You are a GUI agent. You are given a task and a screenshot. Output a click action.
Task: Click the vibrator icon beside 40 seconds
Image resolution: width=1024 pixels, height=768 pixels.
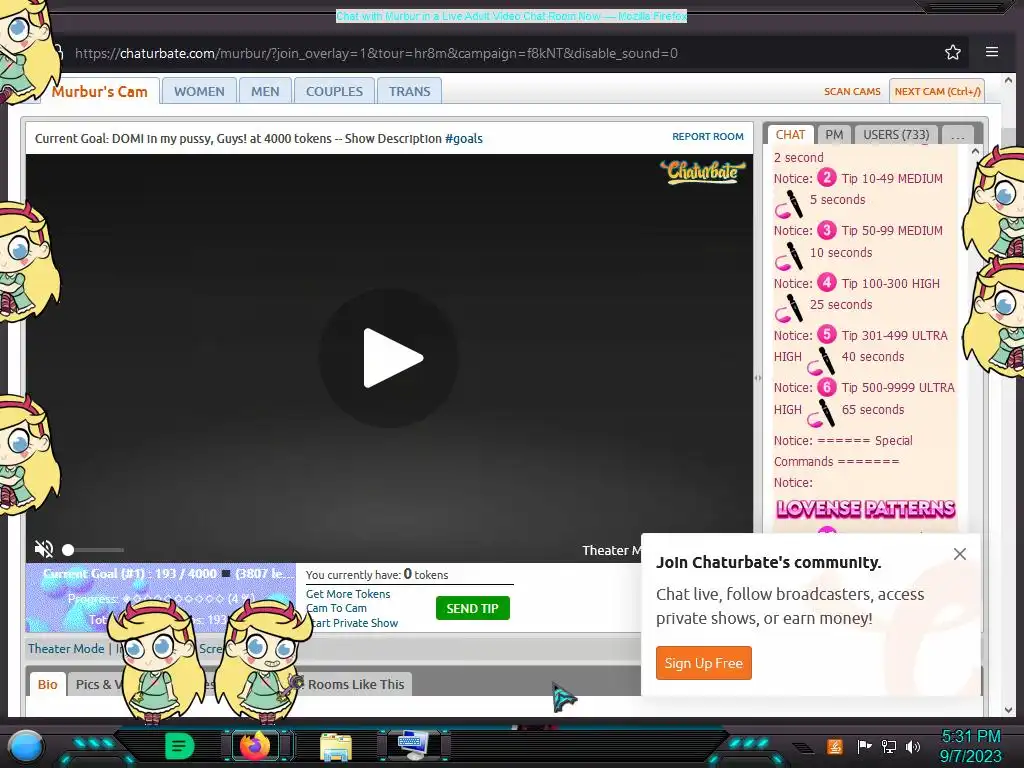tap(821, 360)
